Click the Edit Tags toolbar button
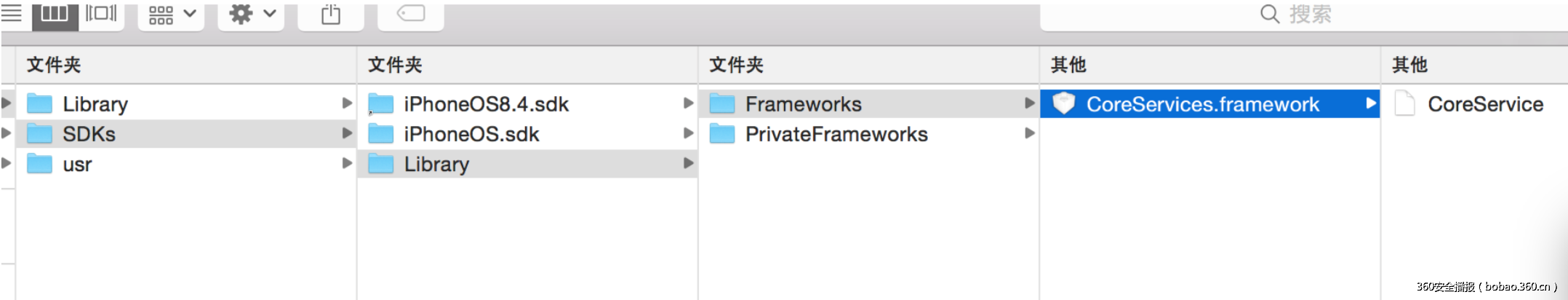This screenshot has width=1568, height=300. [411, 15]
